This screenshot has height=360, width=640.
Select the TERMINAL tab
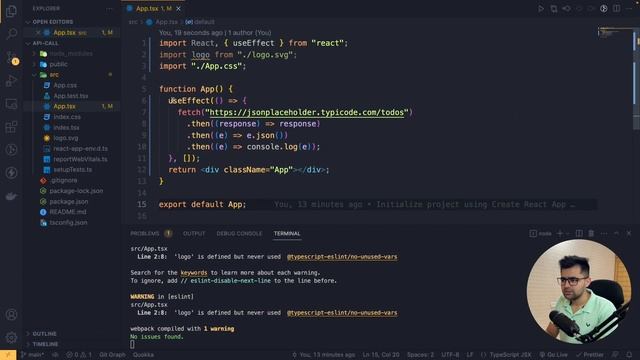(287, 233)
